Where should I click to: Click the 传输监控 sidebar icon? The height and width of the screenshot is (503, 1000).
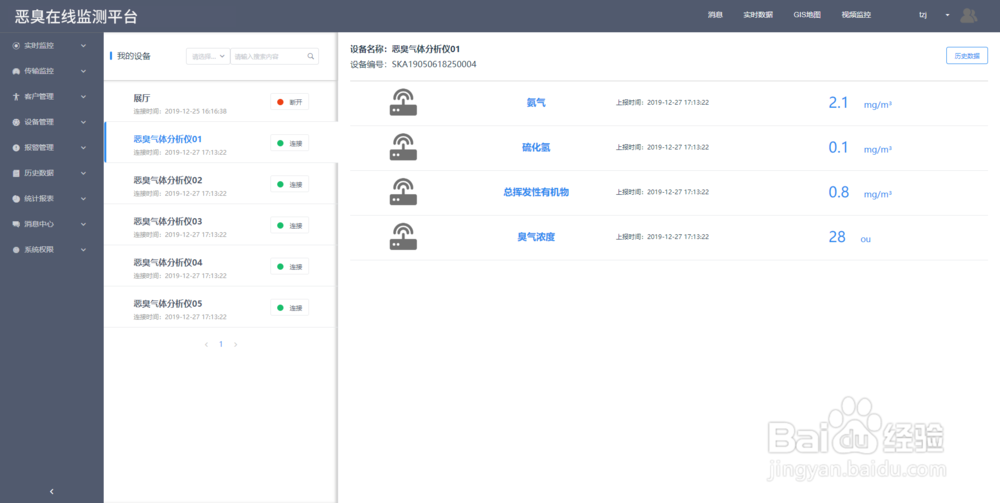point(17,71)
